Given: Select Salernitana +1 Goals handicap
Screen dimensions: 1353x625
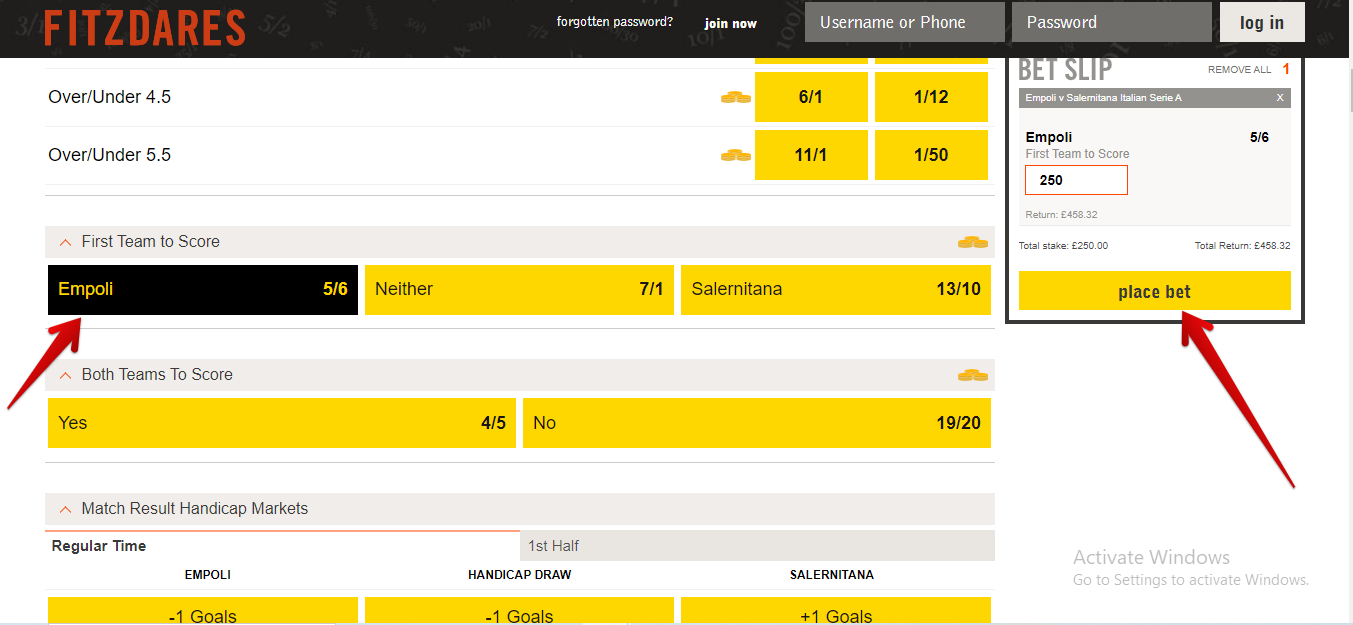Looking at the screenshot, I should tap(836, 611).
